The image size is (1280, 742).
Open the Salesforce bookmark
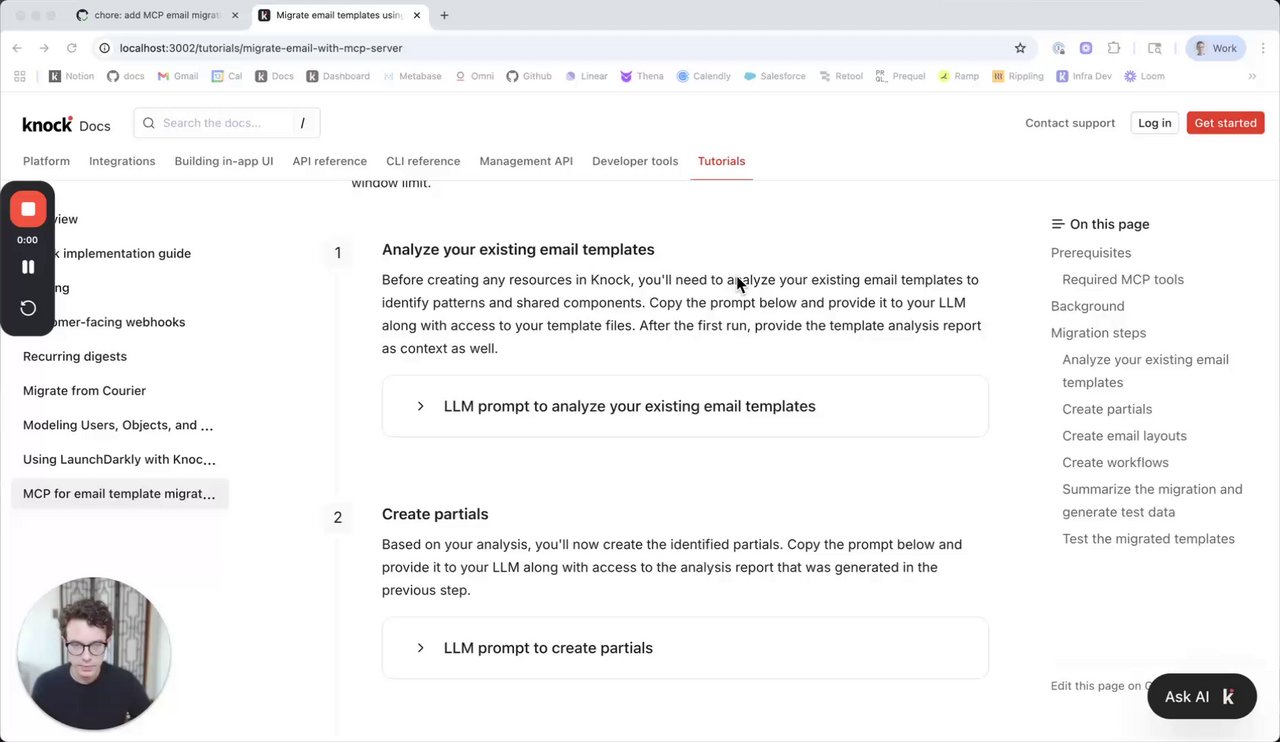[775, 76]
